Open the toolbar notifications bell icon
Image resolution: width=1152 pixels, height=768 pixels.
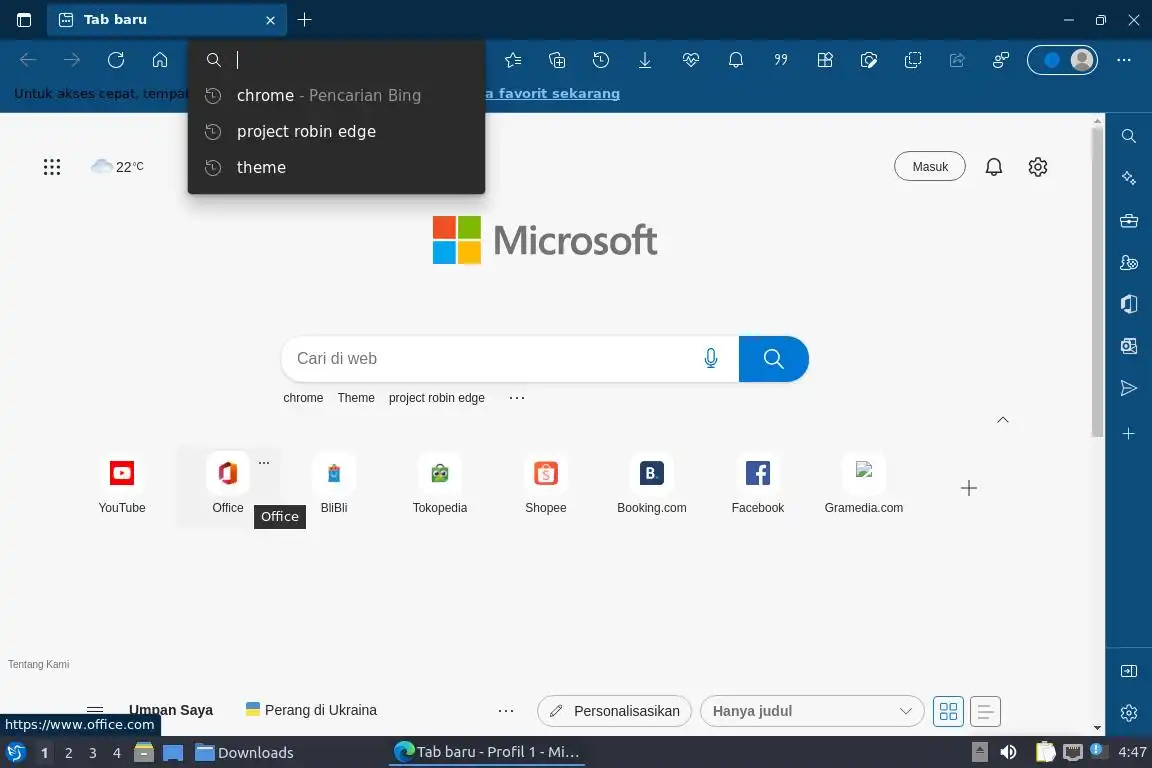[x=735, y=60]
